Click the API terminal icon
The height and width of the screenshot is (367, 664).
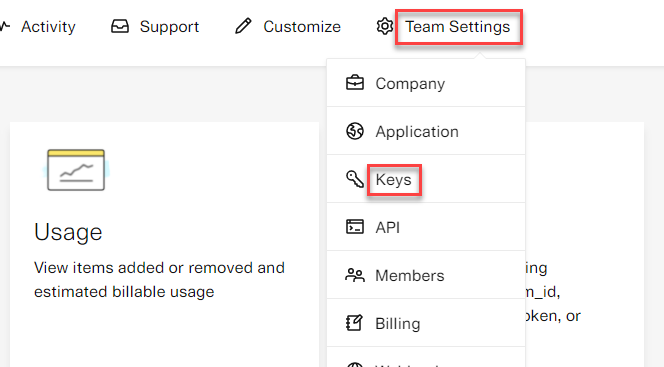[x=355, y=227]
